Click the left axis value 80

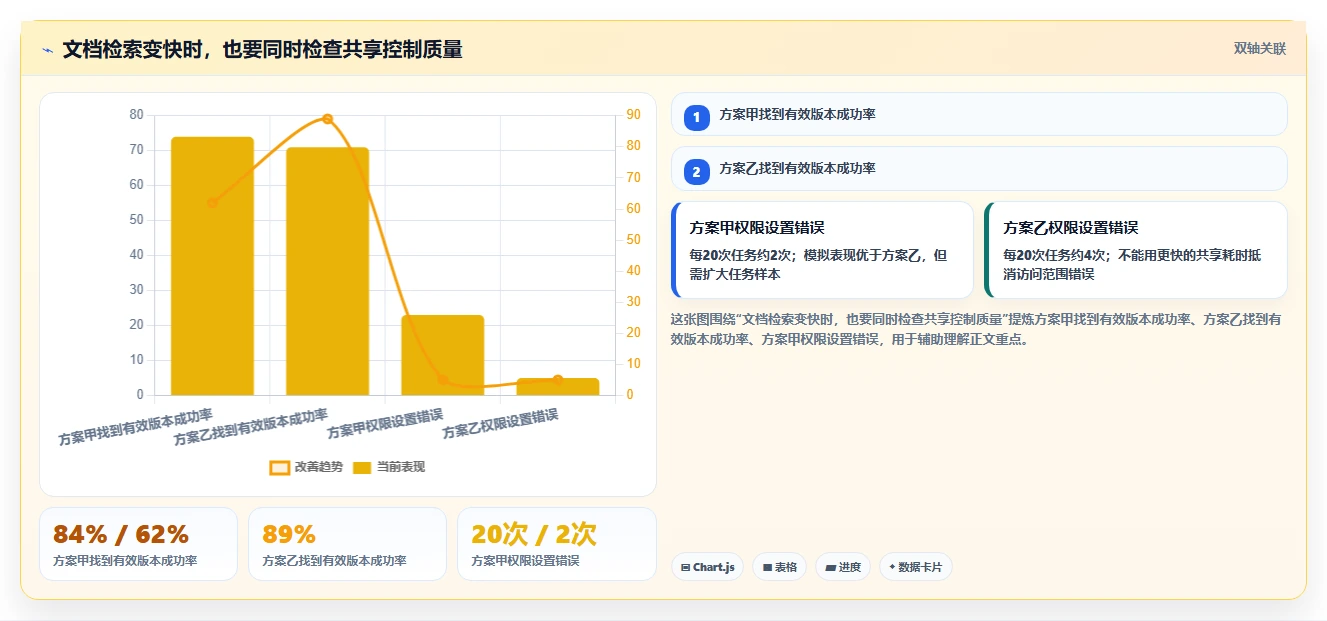[x=137, y=115]
